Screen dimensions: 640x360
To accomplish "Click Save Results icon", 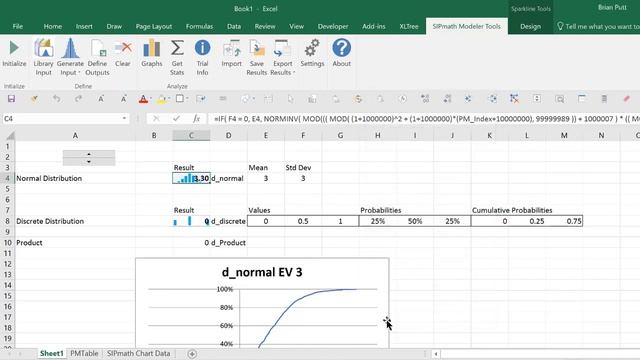I will [257, 48].
